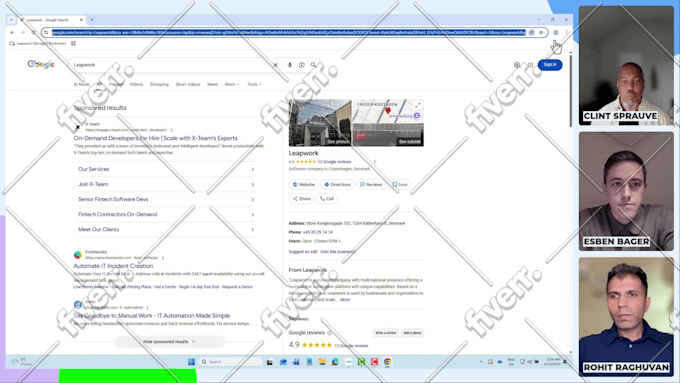Open the Chrome three-dot menu
The width and height of the screenshot is (680, 383).
tap(566, 33)
